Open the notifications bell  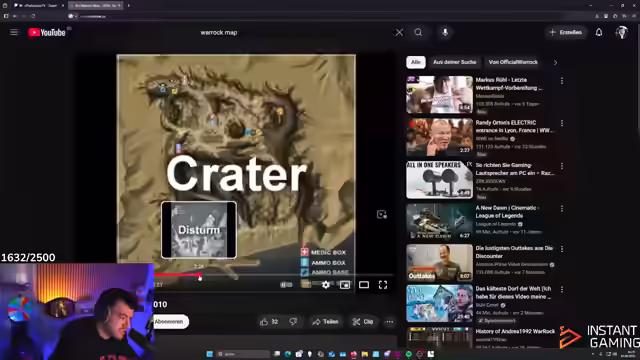[599, 32]
